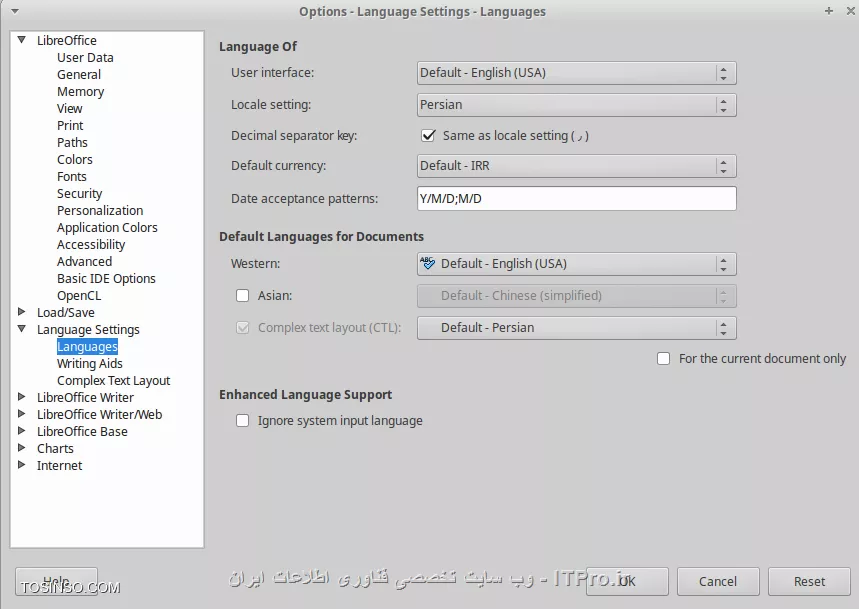859x609 pixels.
Task: Click the plus maximize icon in title bar
Action: [829, 11]
